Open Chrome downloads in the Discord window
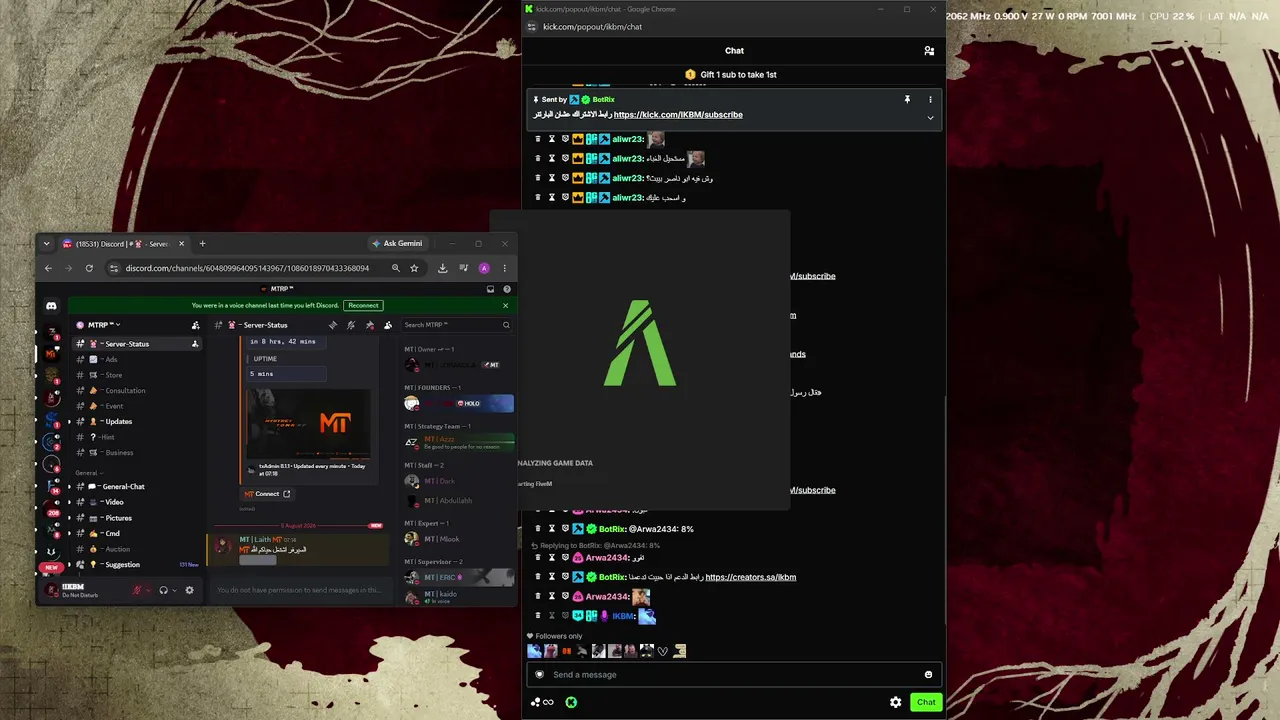Screen dimensions: 1280x720 (442, 268)
